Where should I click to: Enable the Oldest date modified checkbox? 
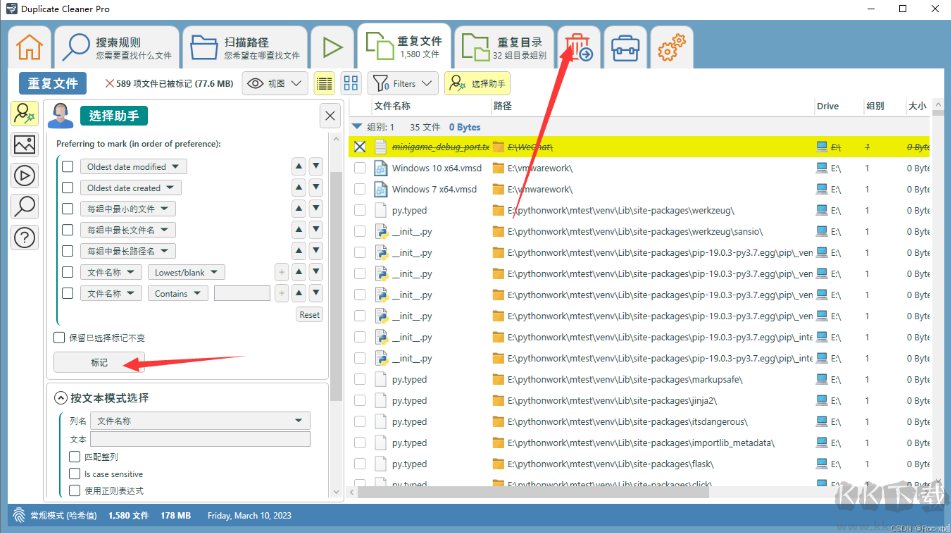tap(67, 166)
